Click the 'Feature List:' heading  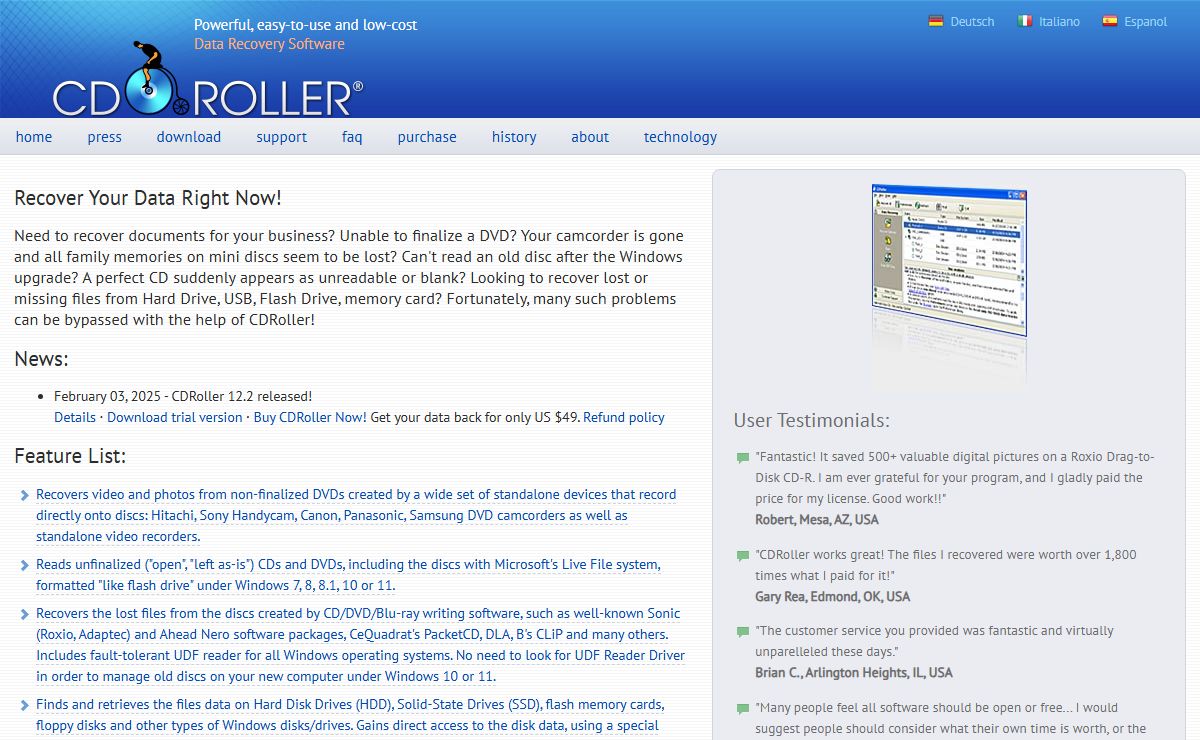(x=70, y=456)
